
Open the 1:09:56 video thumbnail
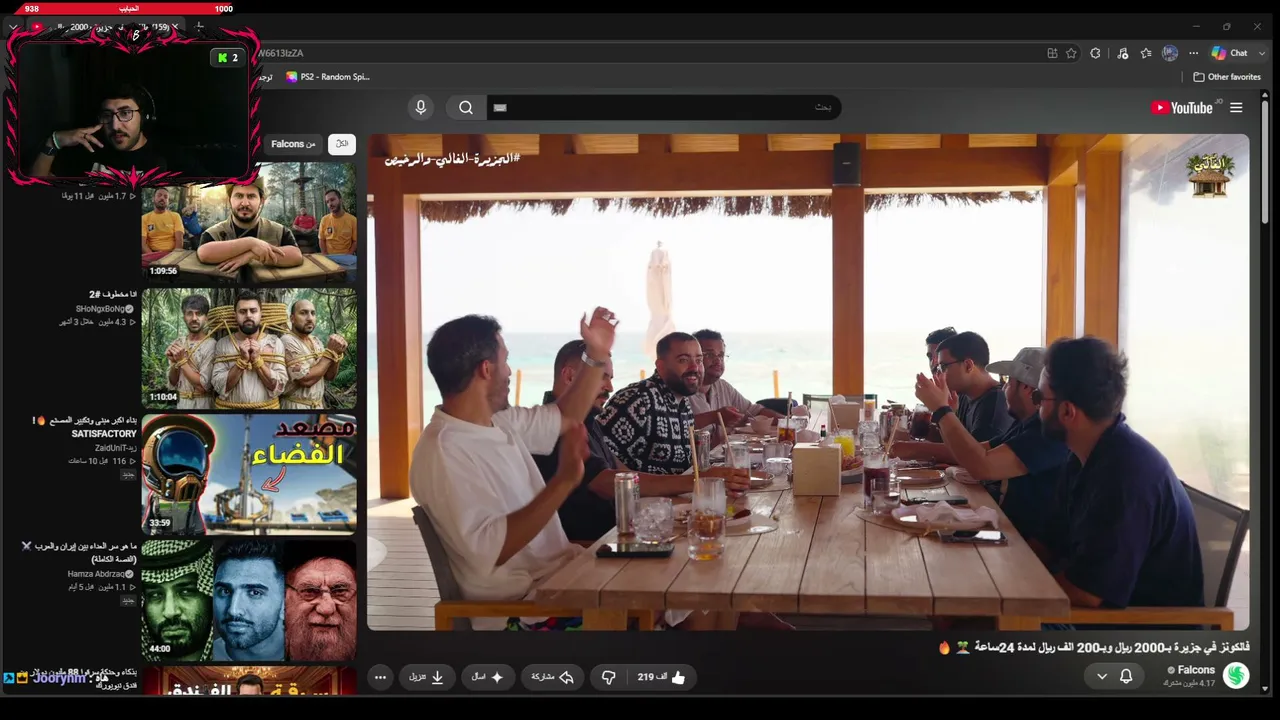249,222
